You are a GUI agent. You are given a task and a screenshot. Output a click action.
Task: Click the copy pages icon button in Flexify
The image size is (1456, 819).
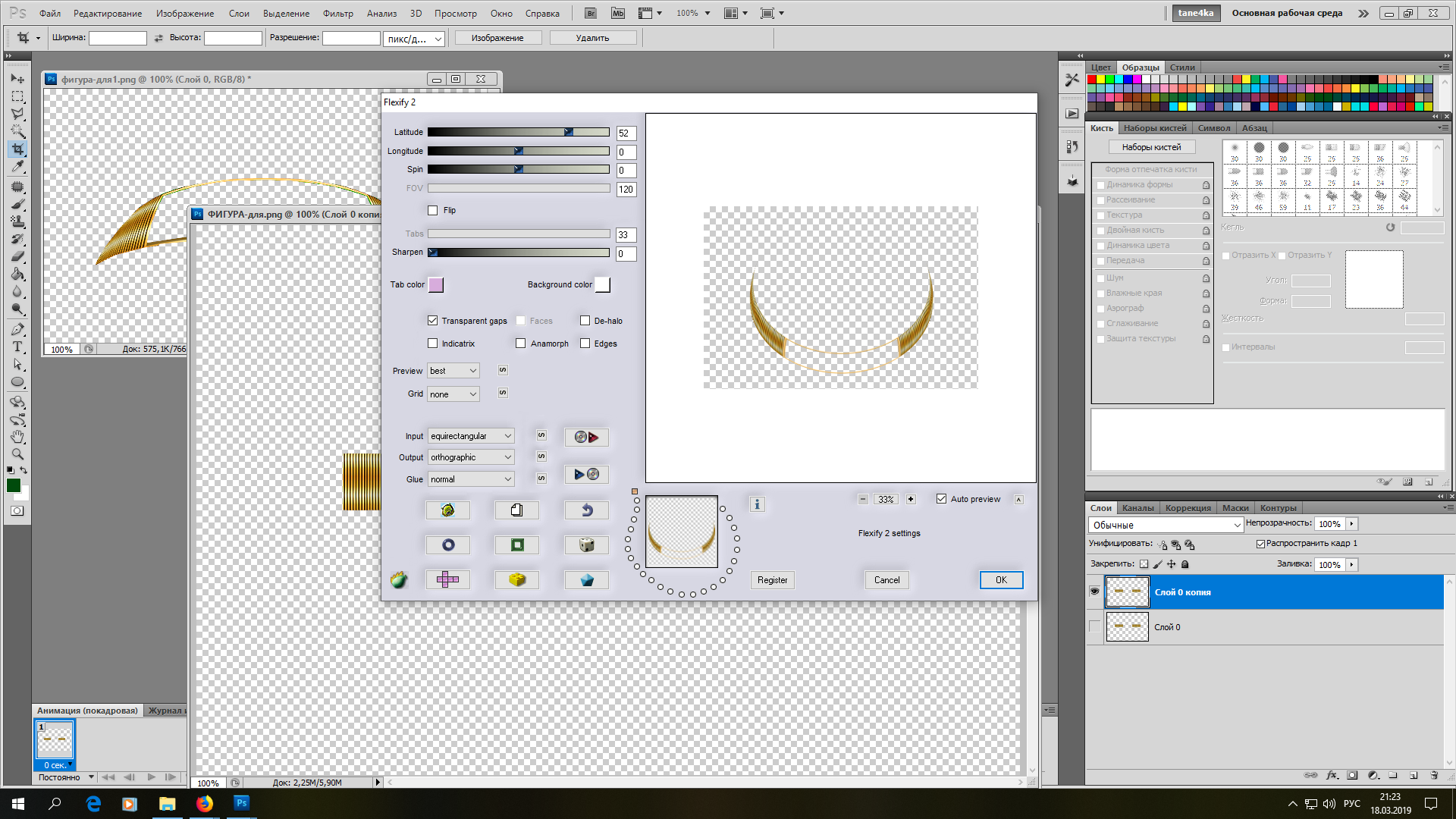click(516, 510)
